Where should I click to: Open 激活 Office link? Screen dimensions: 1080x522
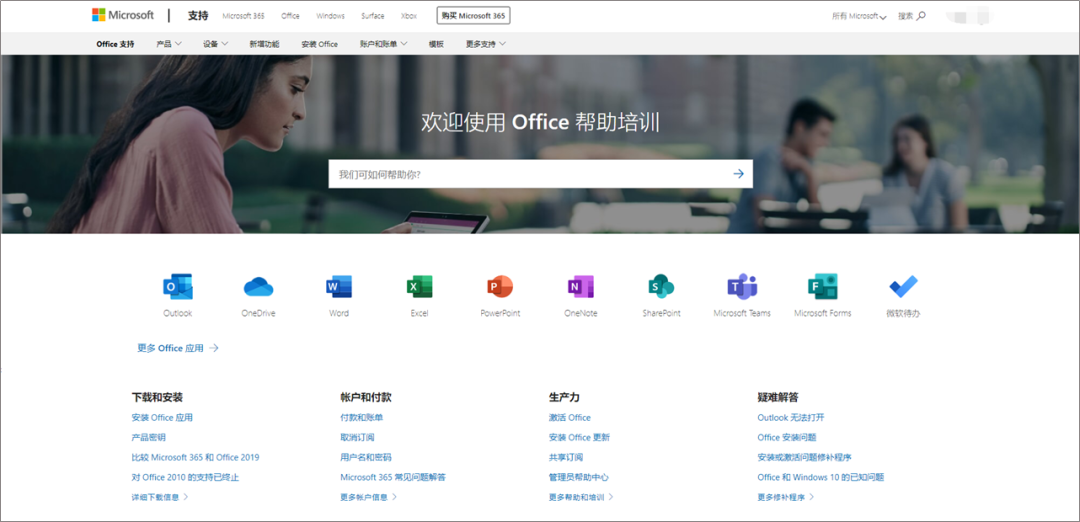tap(570, 417)
